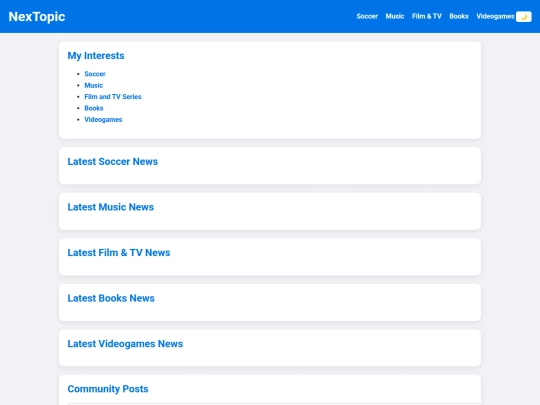Click the Latest Books News heading
The width and height of the screenshot is (540, 405).
pyautogui.click(x=111, y=298)
